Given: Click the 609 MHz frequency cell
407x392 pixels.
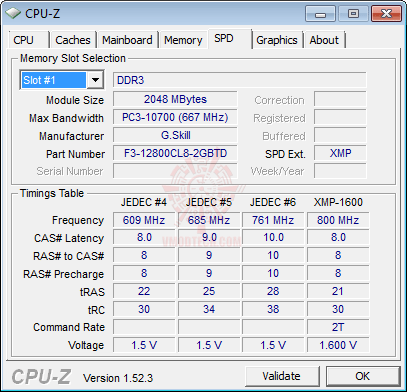Looking at the screenshot, I should 144,220.
